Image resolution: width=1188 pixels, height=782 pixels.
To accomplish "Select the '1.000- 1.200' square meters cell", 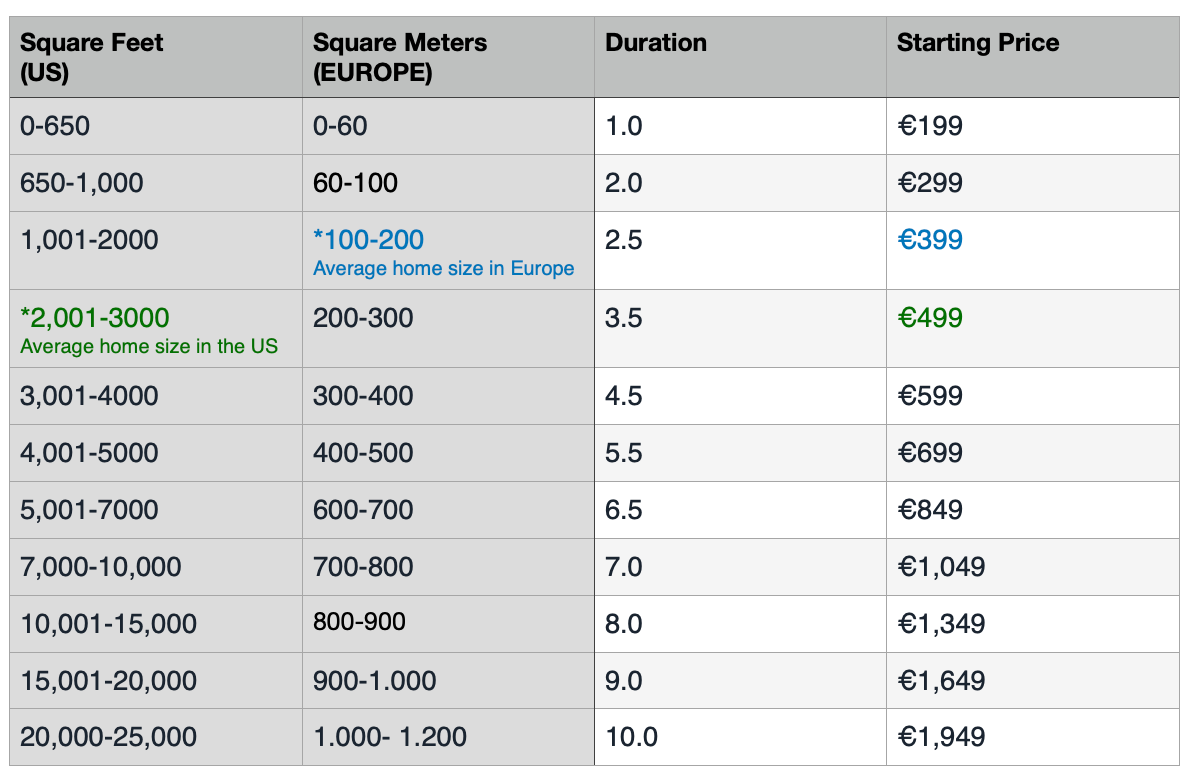I will pyautogui.click(x=449, y=737).
